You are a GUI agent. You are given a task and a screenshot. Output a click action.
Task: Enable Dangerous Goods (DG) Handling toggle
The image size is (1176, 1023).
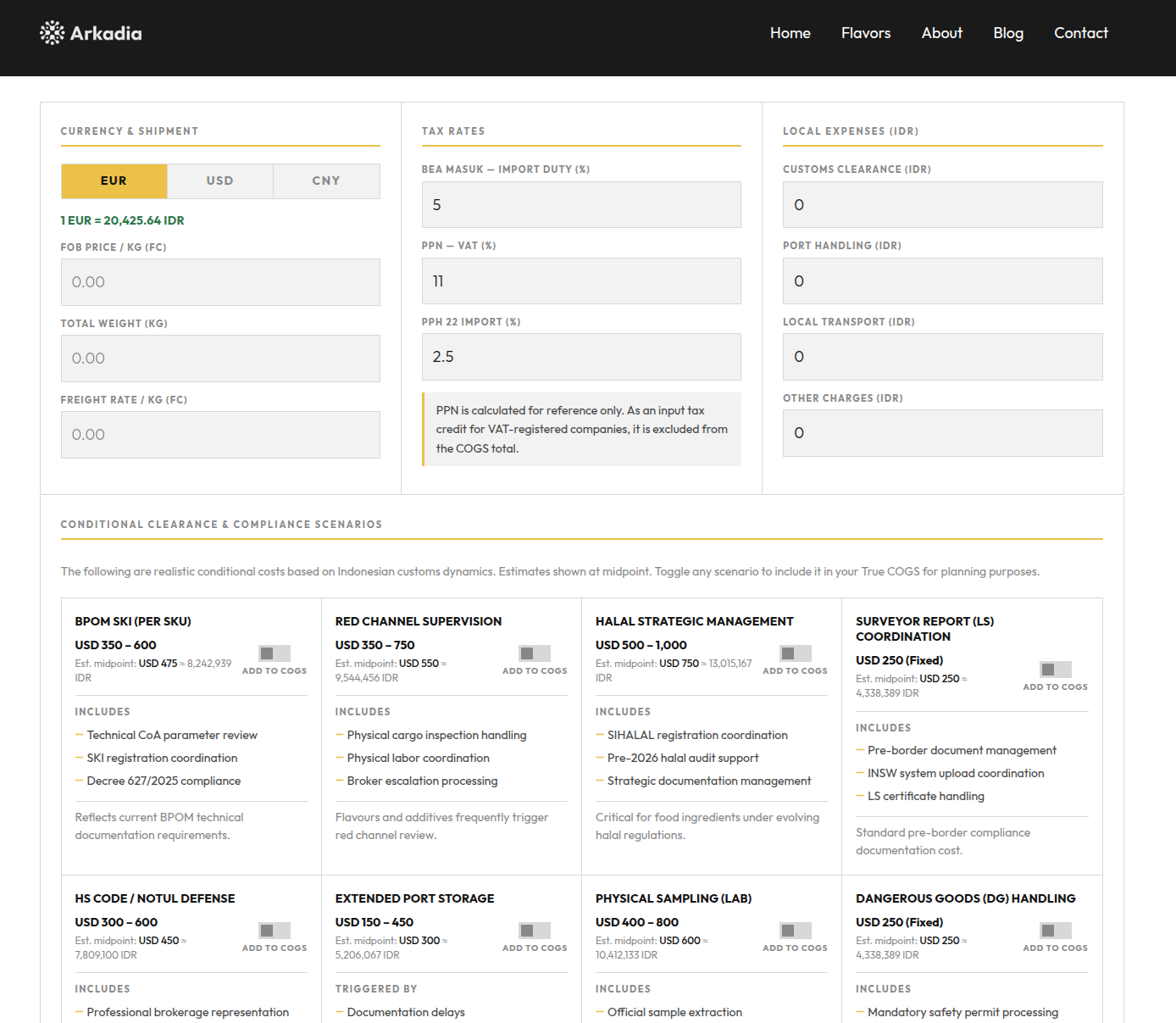pyautogui.click(x=1056, y=931)
